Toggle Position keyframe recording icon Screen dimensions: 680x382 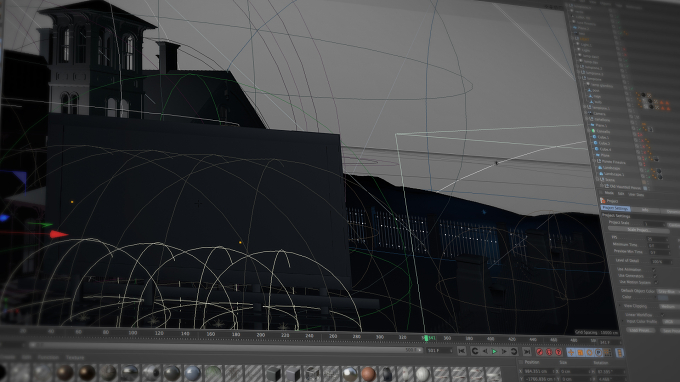tap(571, 353)
